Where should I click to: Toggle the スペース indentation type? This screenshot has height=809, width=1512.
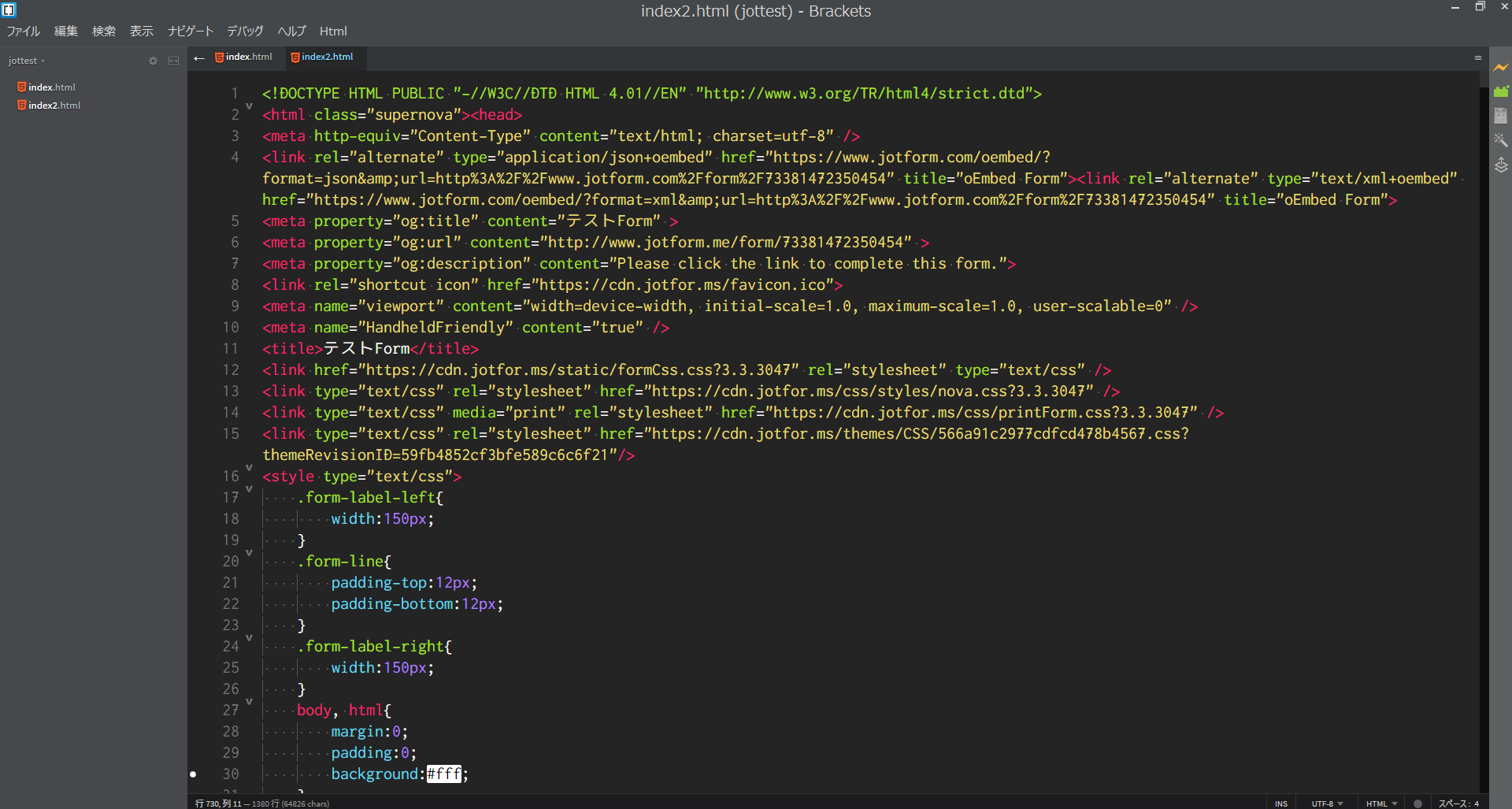tap(1454, 803)
